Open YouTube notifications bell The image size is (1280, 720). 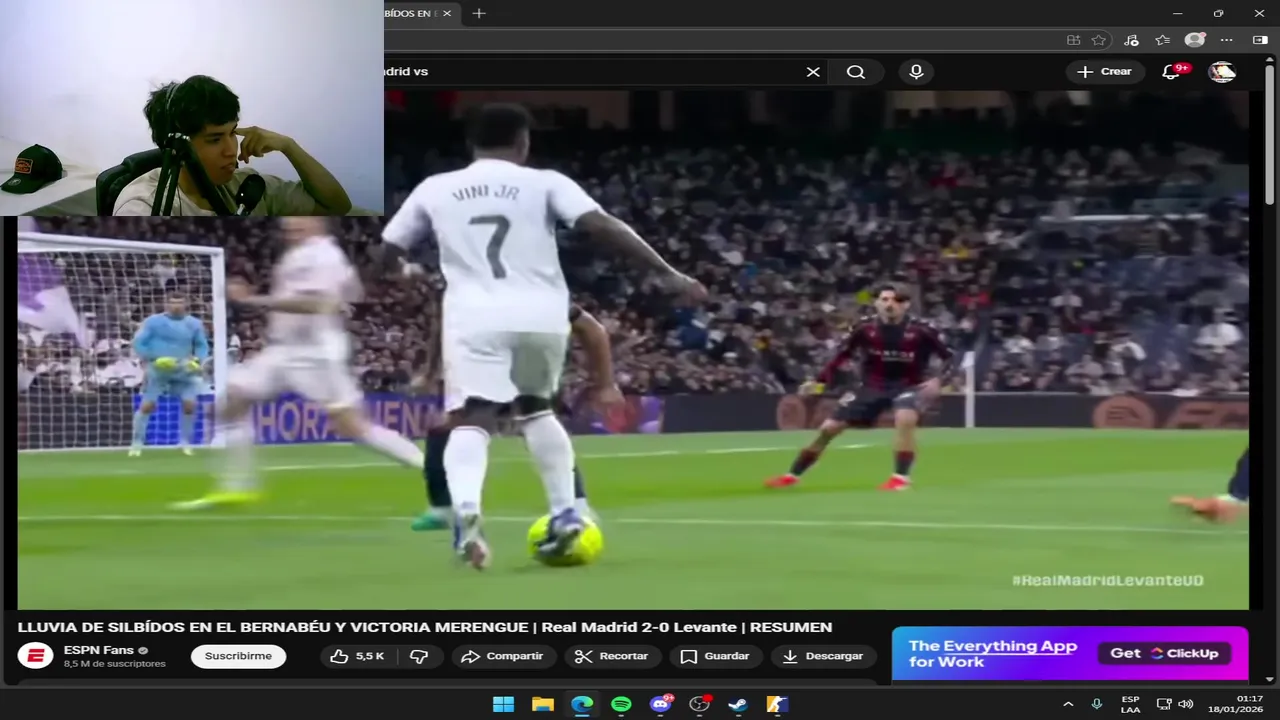coord(1172,72)
